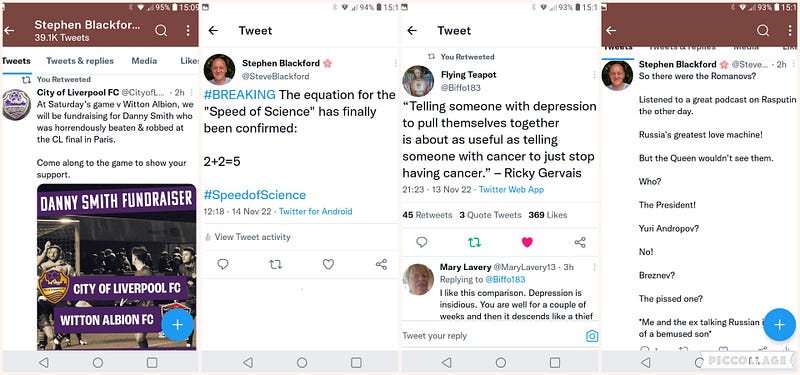
Task: Open search on Stephen Blackford profile header
Action: [161, 31]
